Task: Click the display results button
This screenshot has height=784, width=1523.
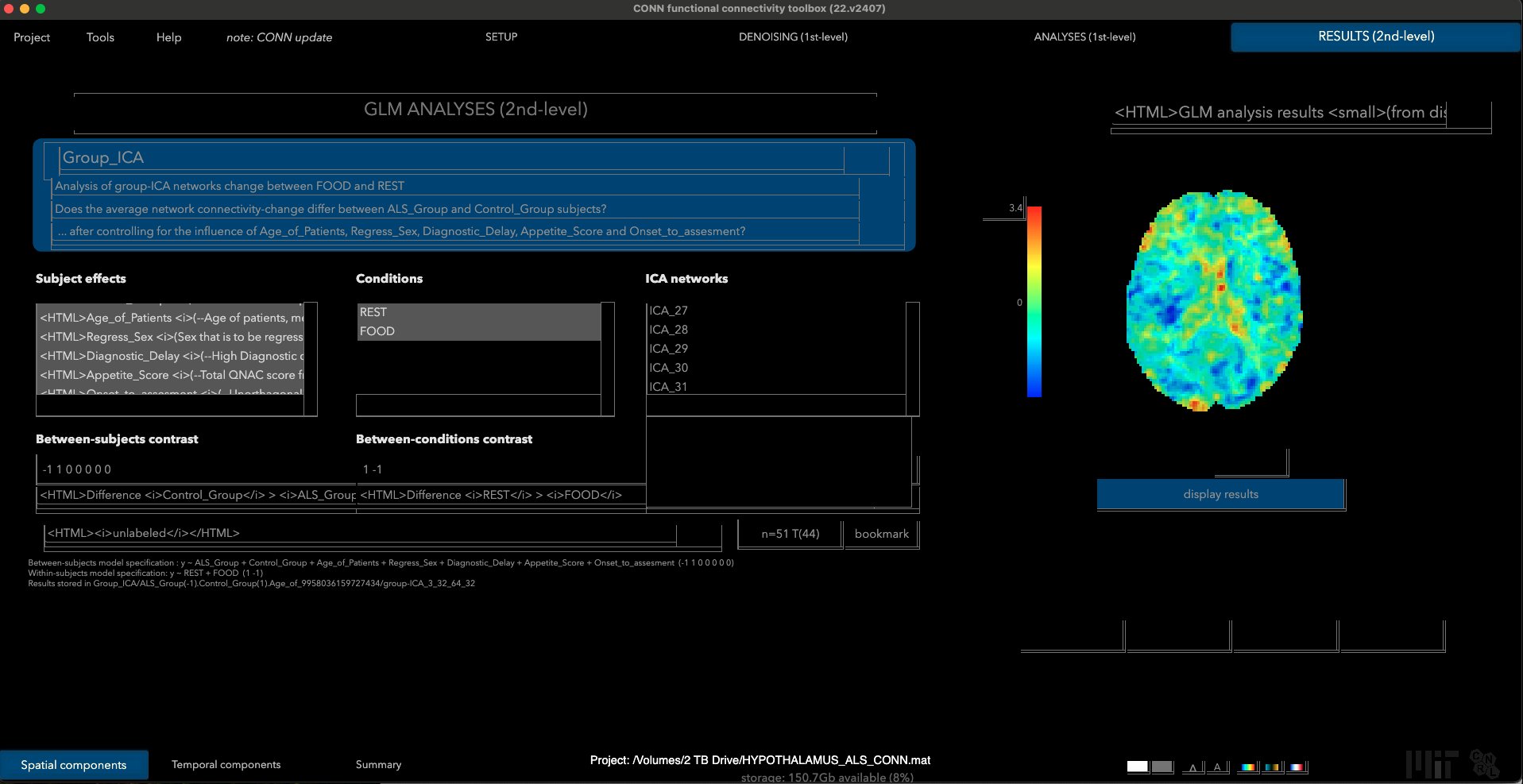Action: click(1220, 494)
